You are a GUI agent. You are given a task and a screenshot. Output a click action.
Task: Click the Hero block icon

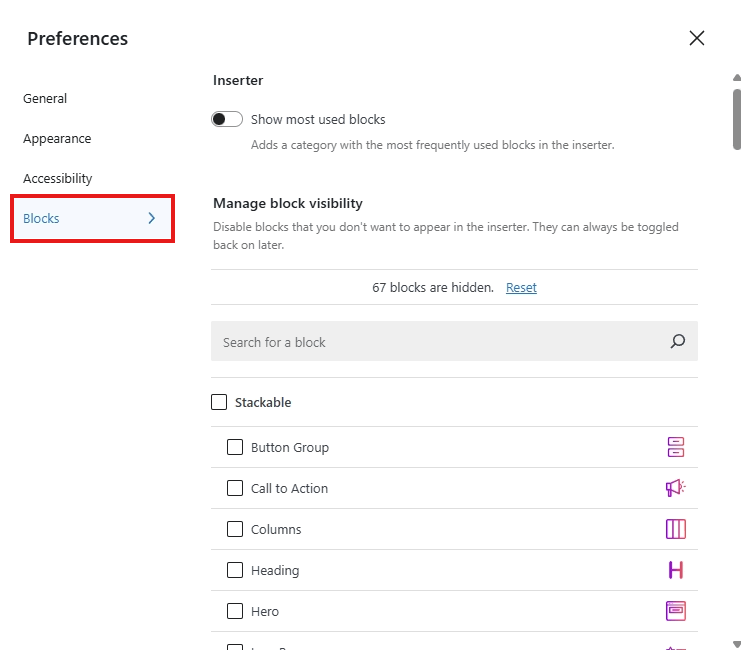(x=676, y=611)
